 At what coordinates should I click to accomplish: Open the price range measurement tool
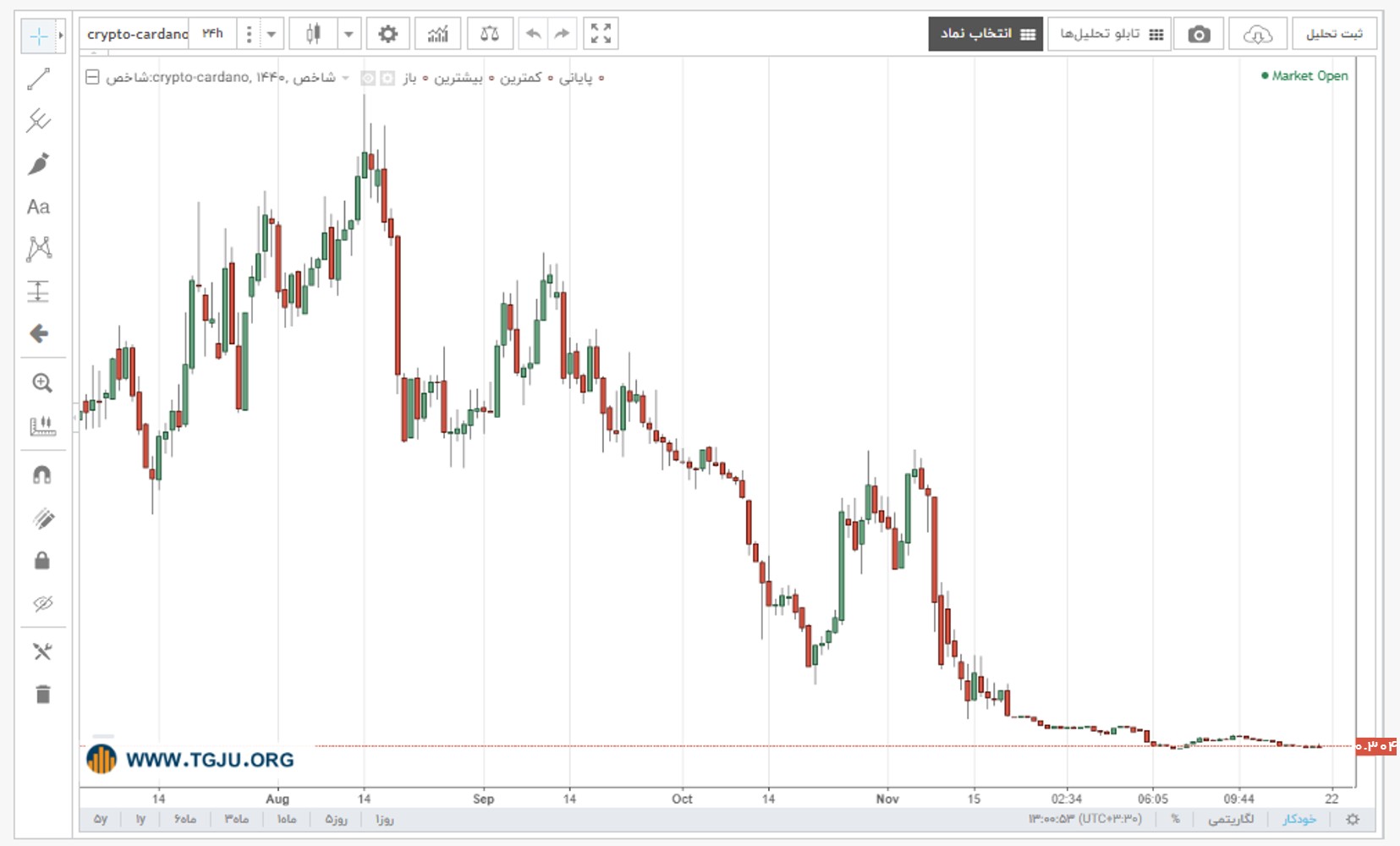click(x=39, y=291)
